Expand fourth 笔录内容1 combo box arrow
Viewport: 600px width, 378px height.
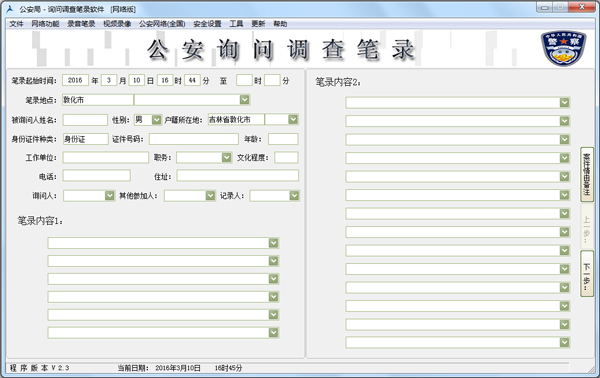(273, 297)
